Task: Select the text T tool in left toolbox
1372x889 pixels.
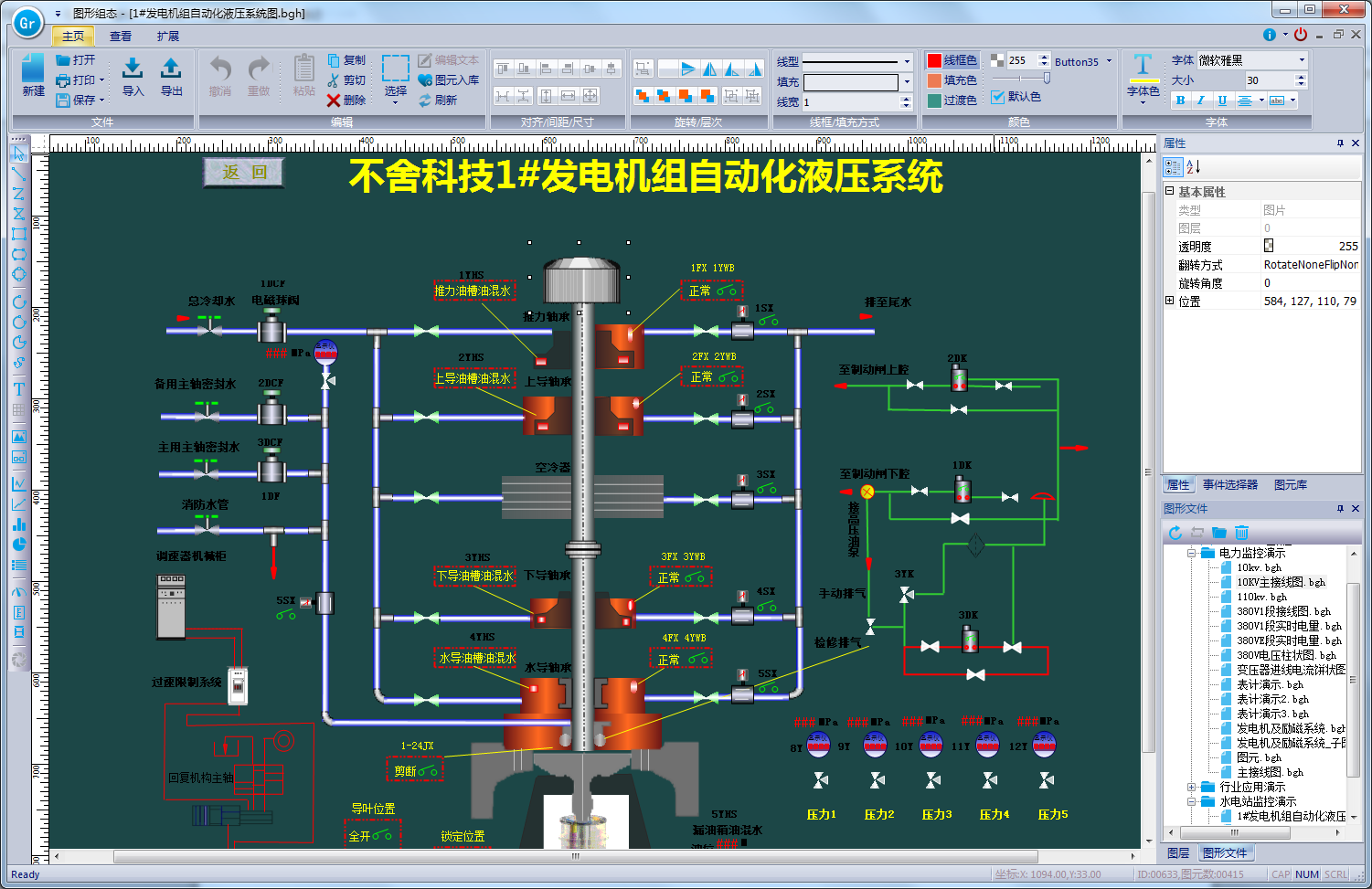Action: pos(18,389)
